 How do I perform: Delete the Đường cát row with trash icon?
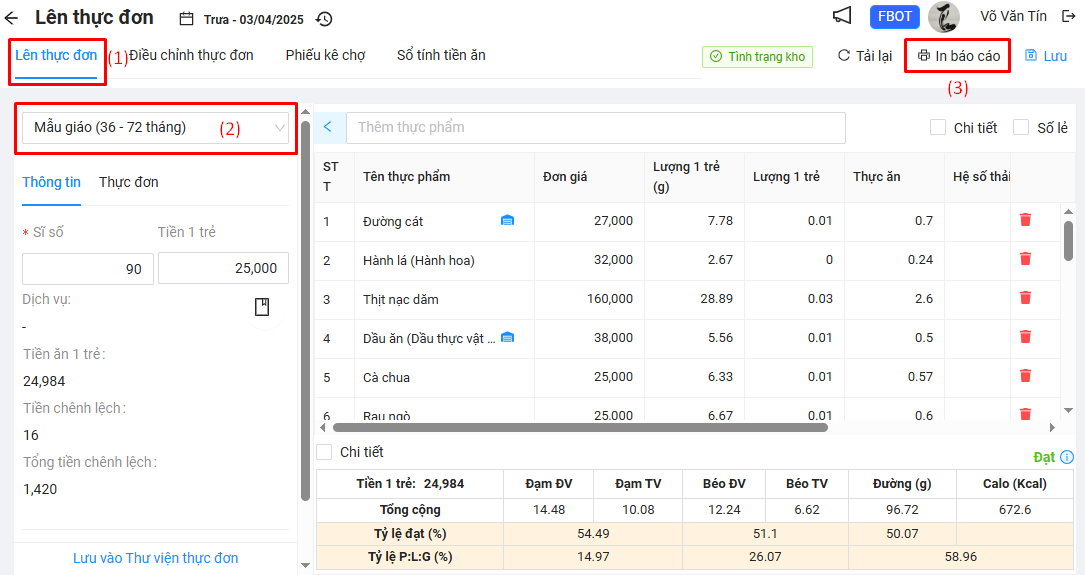1025,220
